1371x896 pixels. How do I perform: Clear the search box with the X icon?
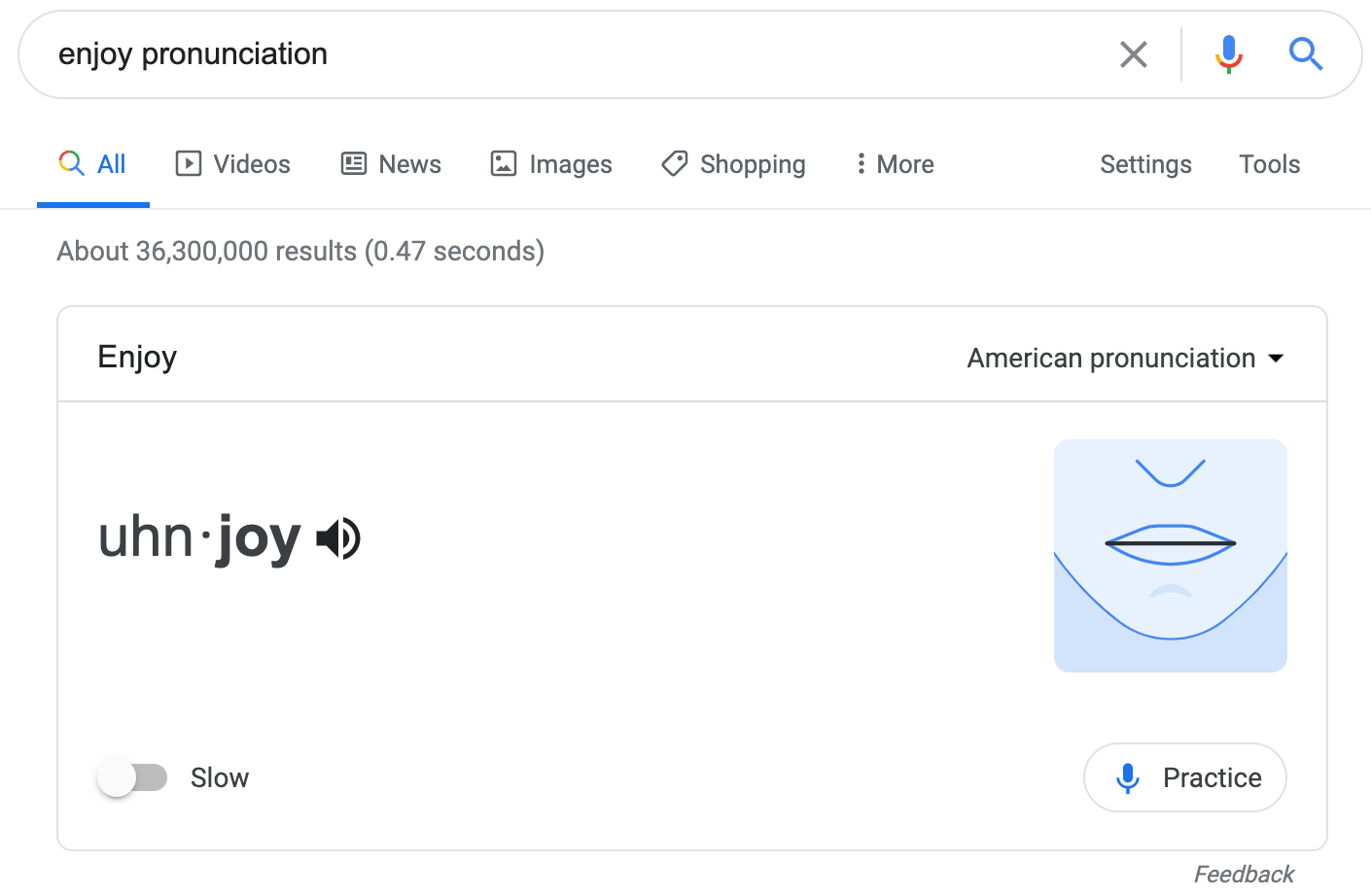(x=1134, y=54)
